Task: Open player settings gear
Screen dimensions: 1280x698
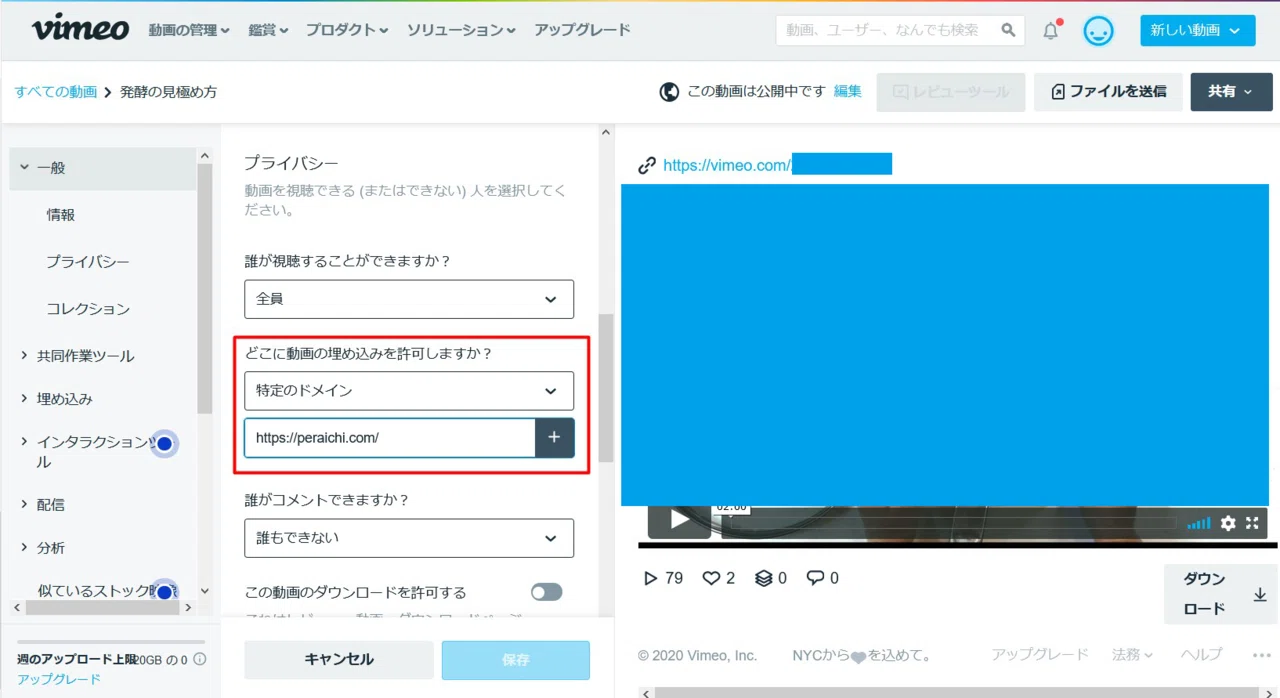Action: point(1228,523)
